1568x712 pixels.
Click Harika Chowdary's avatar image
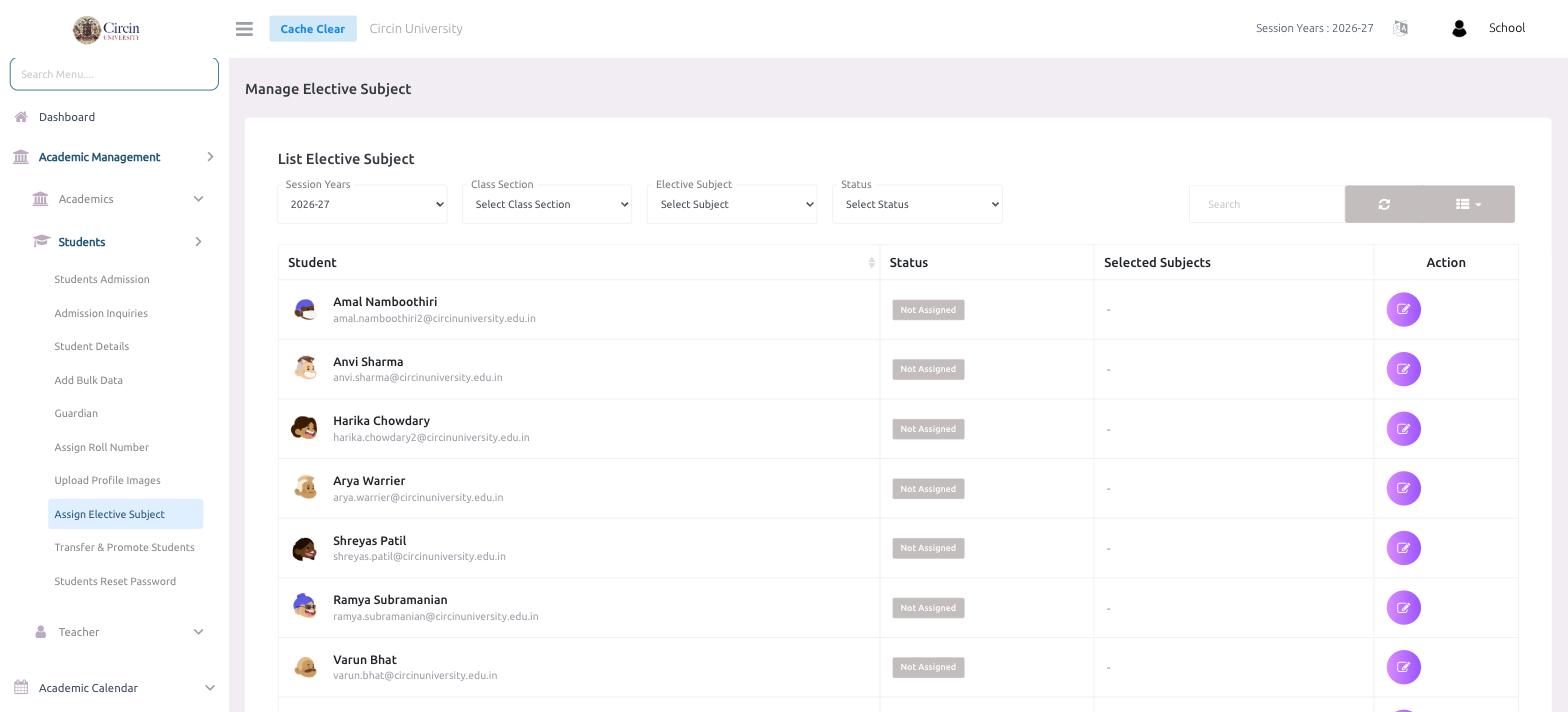[x=305, y=429]
